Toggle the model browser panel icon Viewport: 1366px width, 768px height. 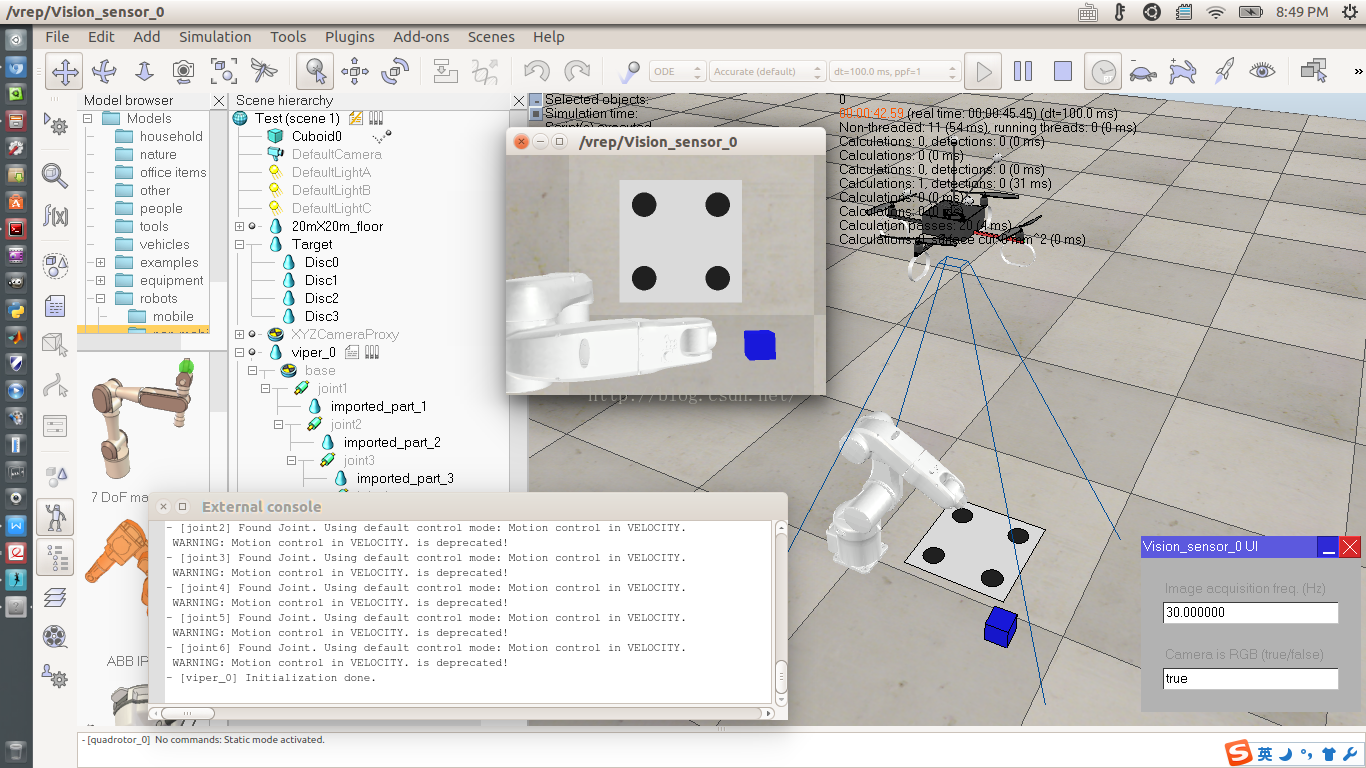pos(56,517)
